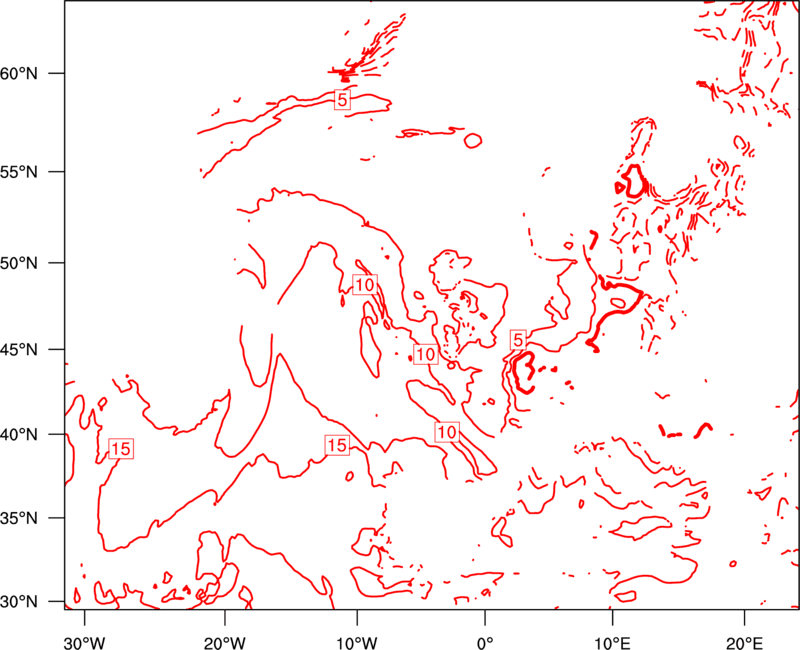Click the 55°N latitude label

pos(19,172)
